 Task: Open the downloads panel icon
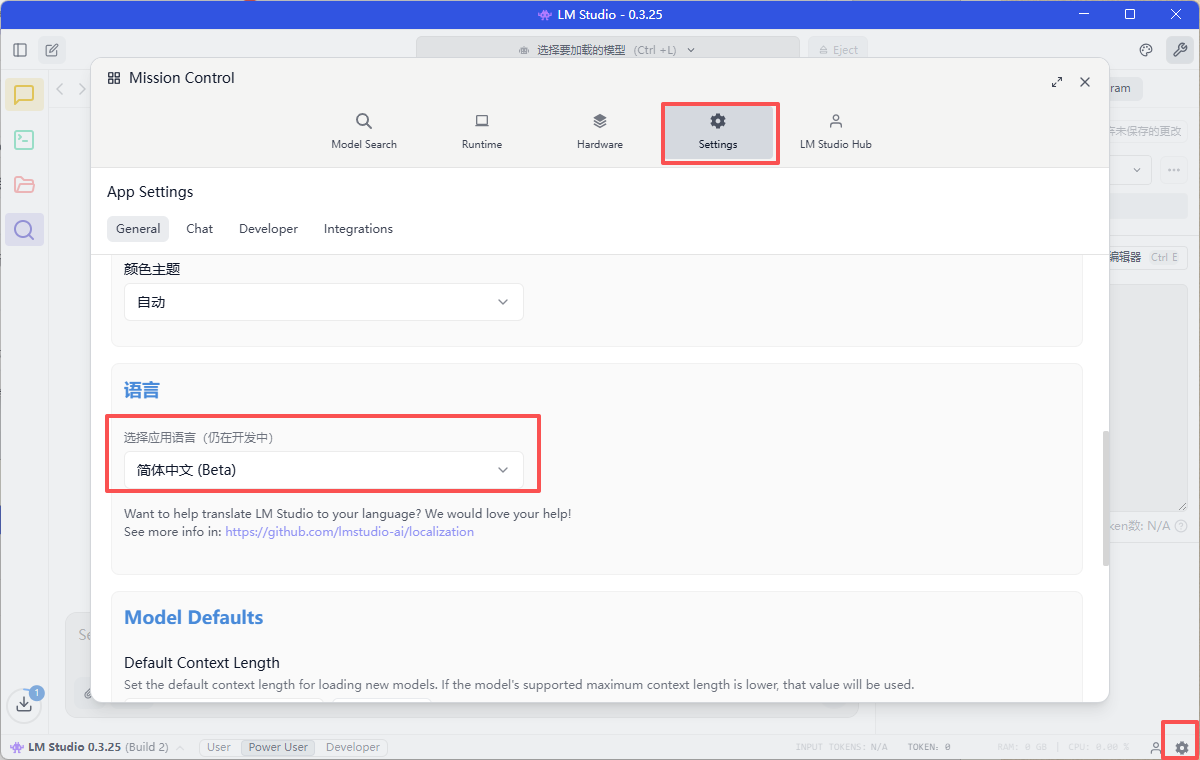[25, 704]
